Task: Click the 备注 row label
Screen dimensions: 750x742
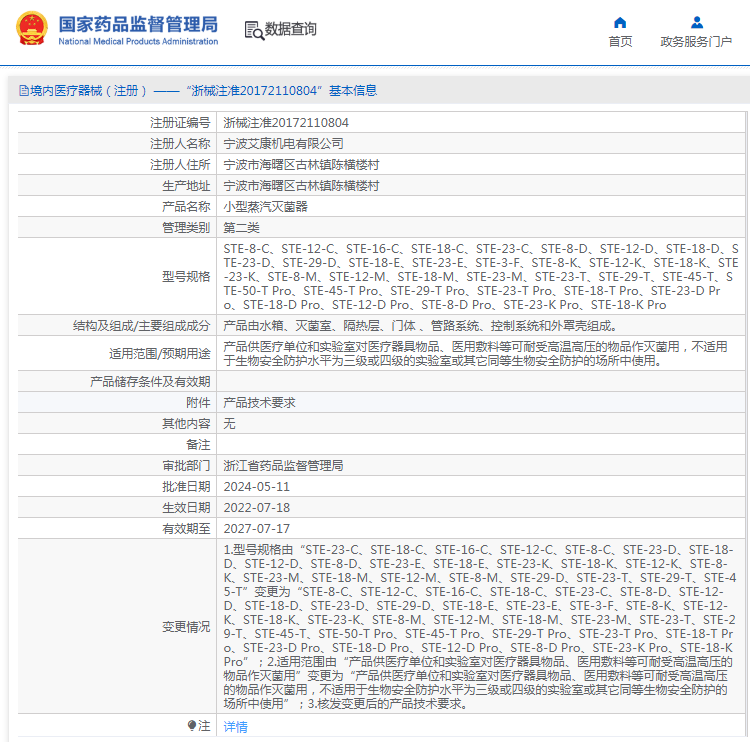Action: coord(198,445)
